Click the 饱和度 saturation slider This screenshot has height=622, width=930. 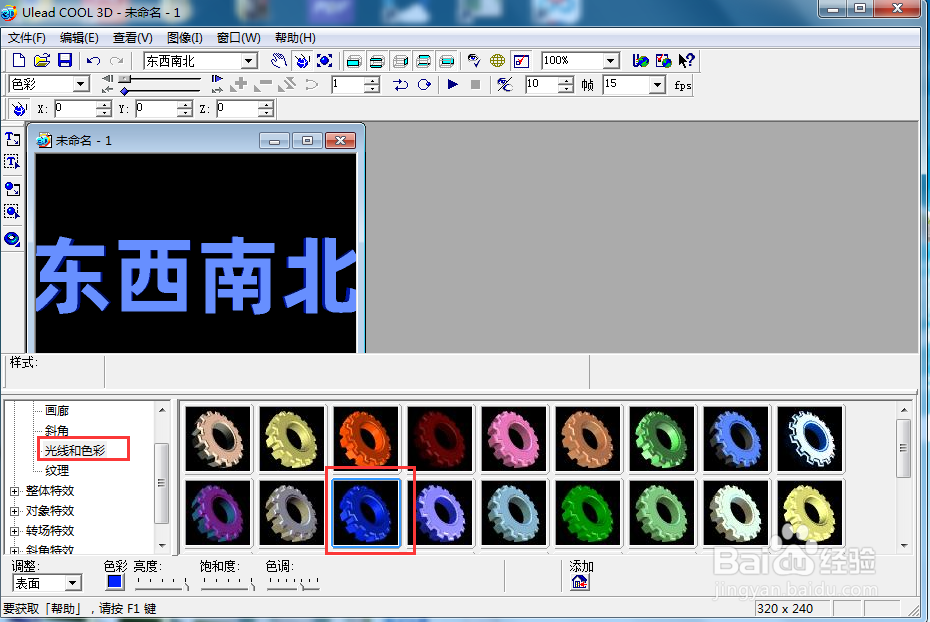tap(228, 583)
